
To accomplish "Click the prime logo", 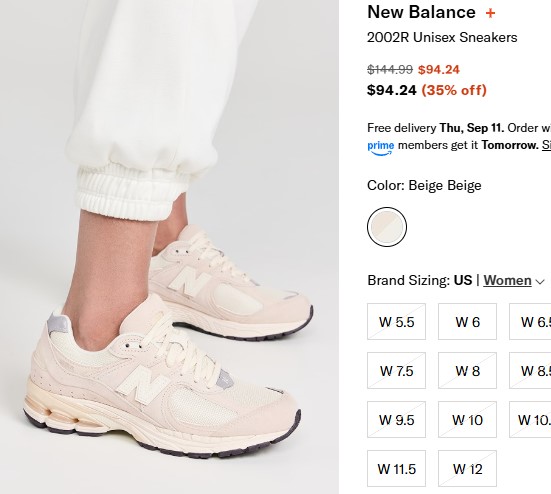I will click(x=381, y=147).
